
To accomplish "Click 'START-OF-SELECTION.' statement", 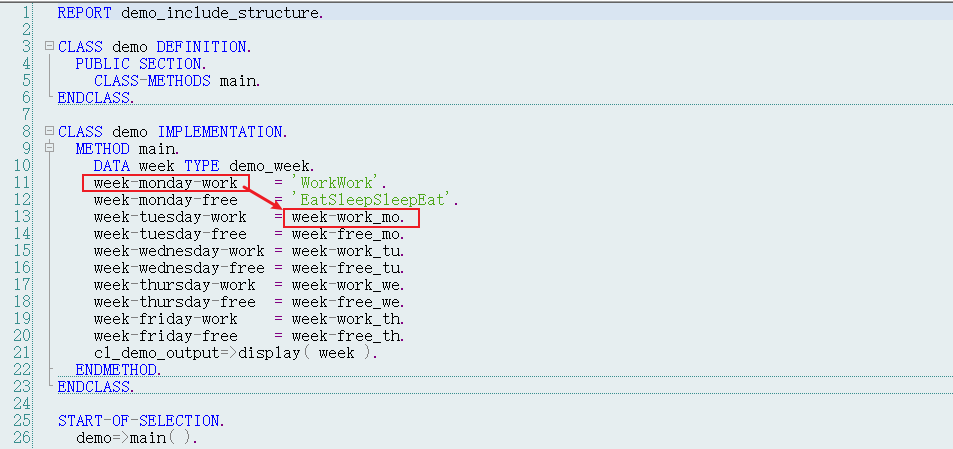I will [x=142, y=420].
